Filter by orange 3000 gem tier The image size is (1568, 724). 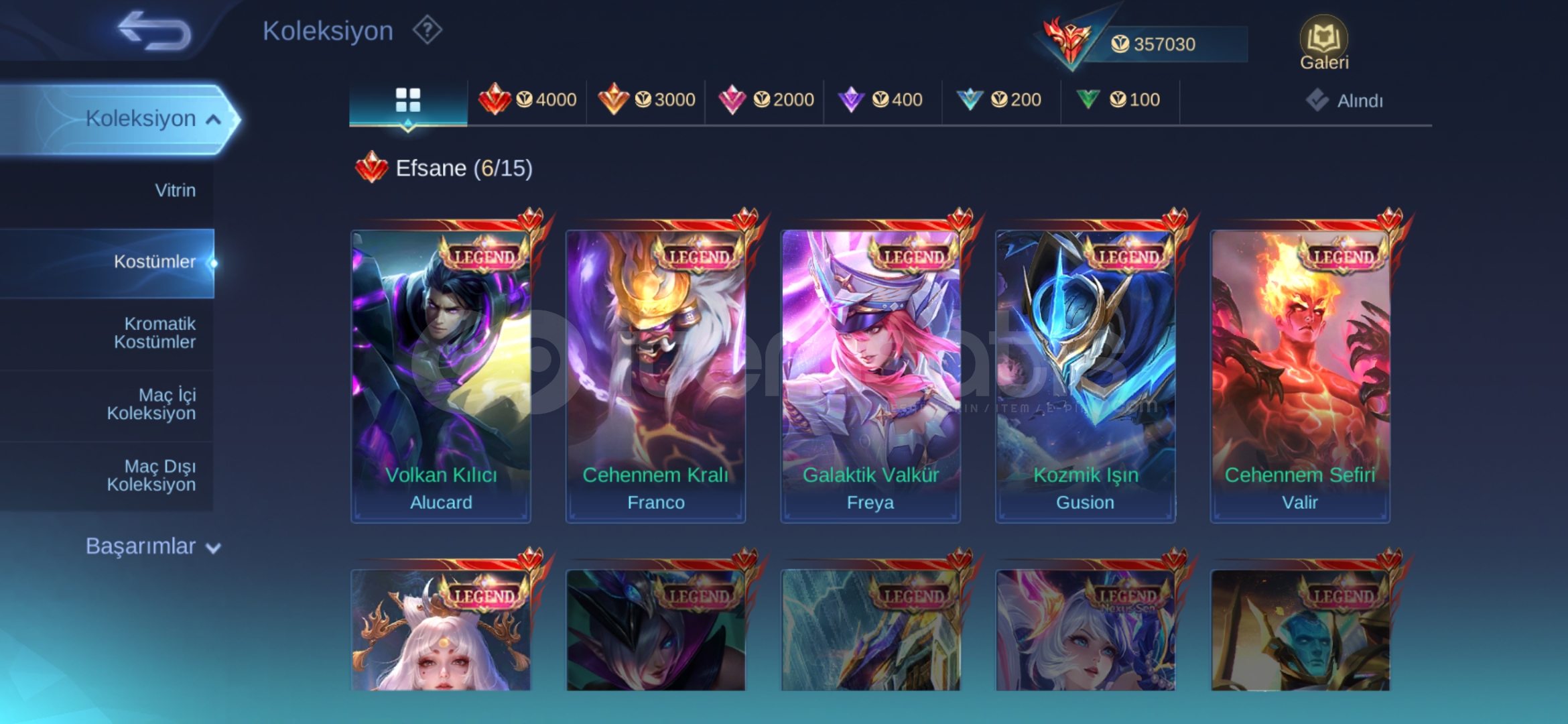tap(646, 100)
